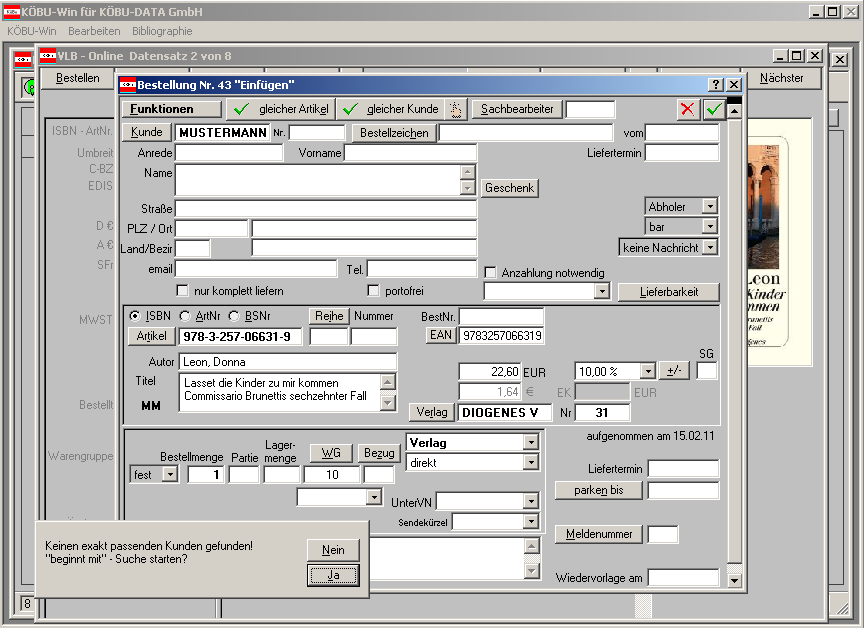864x628 pixels.
Task: Open the KÖBU-Win menu
Action: (31, 31)
